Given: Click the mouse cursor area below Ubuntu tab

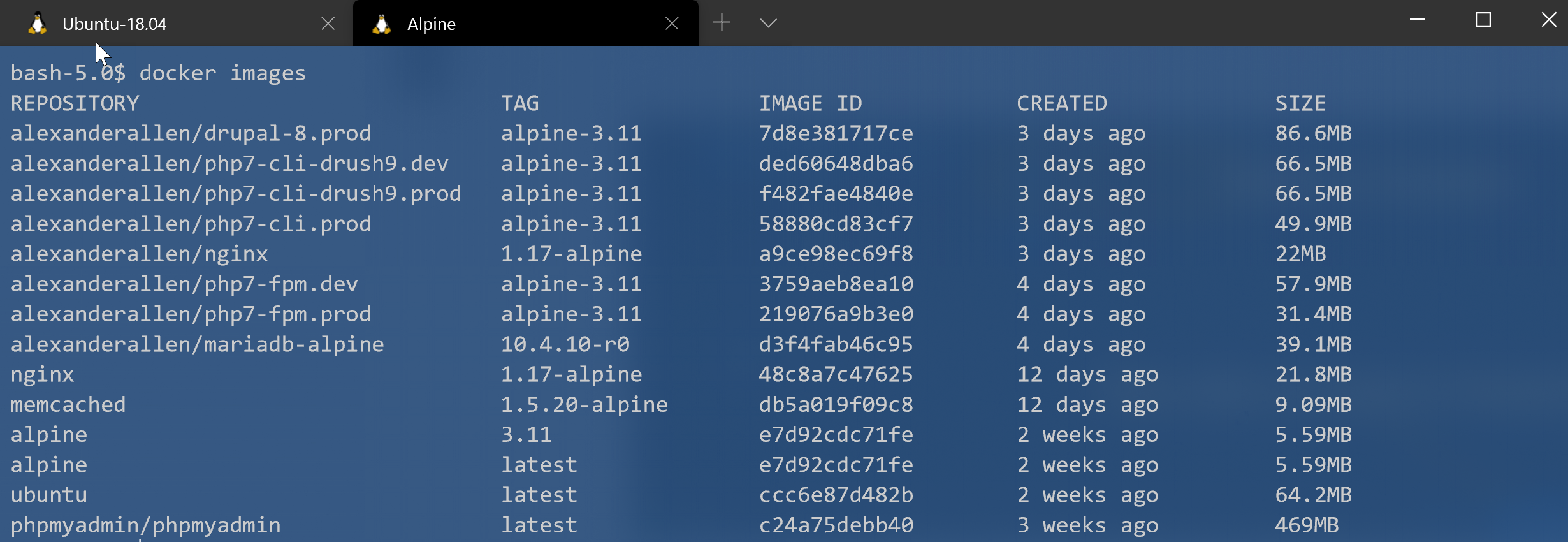Looking at the screenshot, I should (101, 52).
